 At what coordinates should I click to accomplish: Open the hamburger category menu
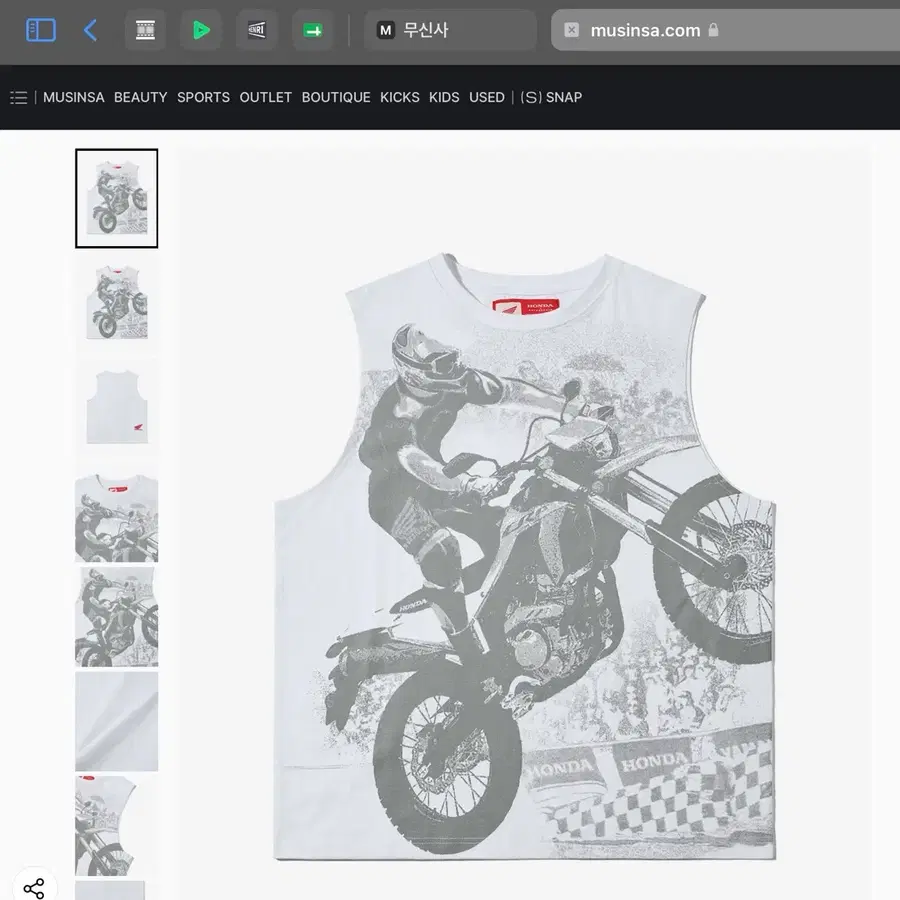[18, 98]
